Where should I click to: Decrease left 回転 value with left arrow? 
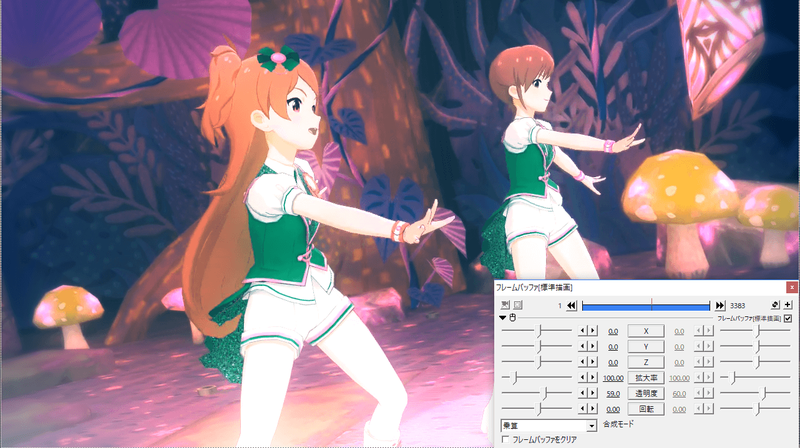583,409
